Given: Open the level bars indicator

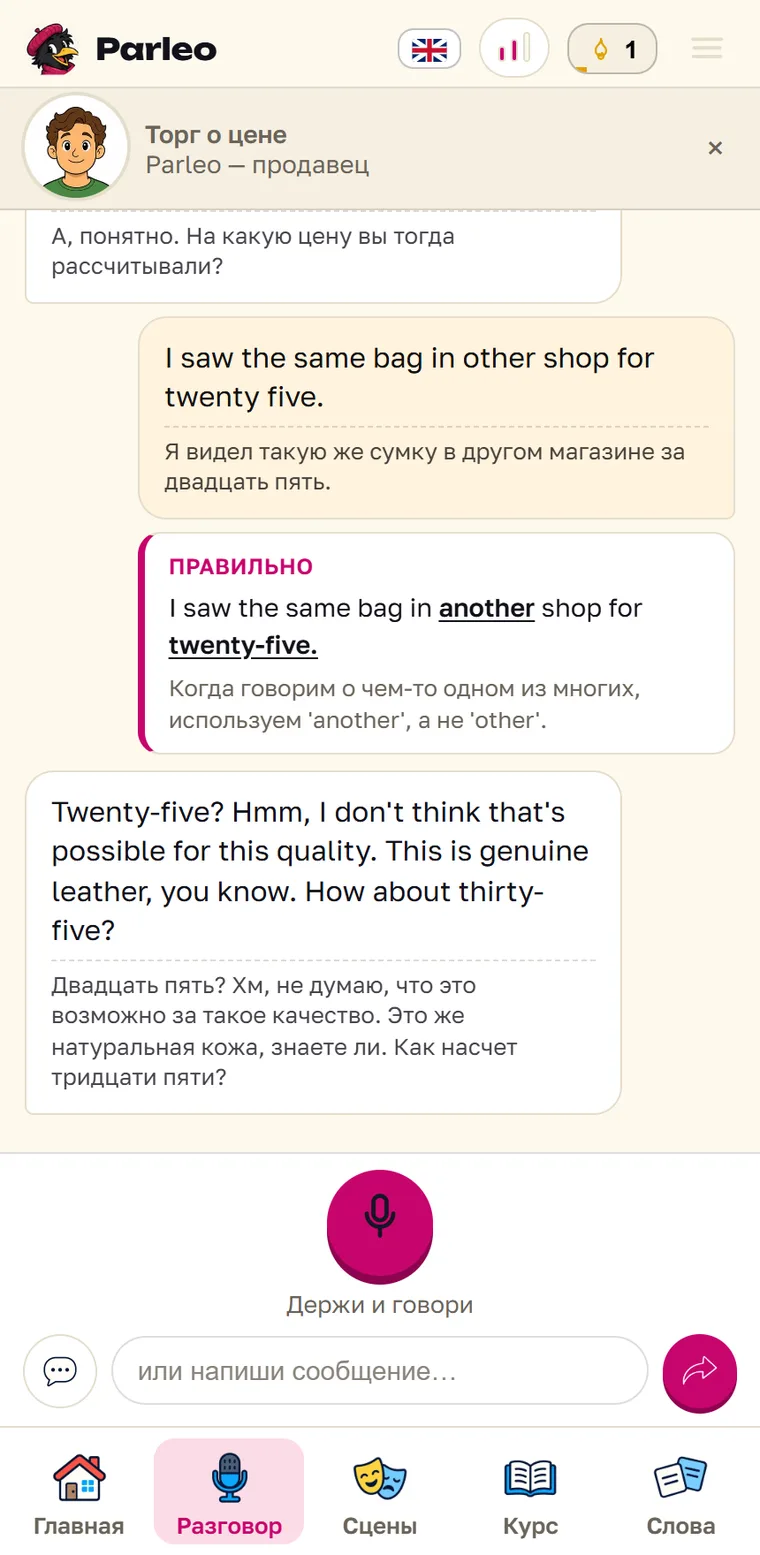Looking at the screenshot, I should point(514,48).
